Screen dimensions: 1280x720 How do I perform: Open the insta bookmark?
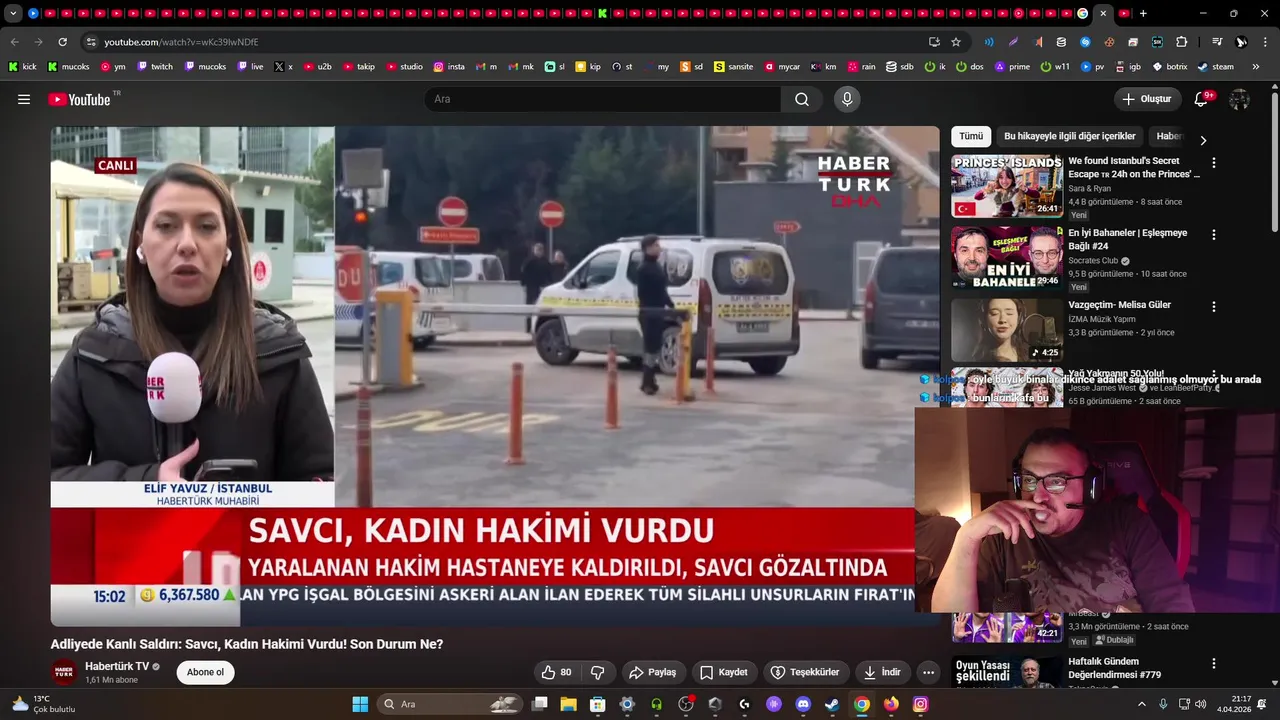click(449, 67)
